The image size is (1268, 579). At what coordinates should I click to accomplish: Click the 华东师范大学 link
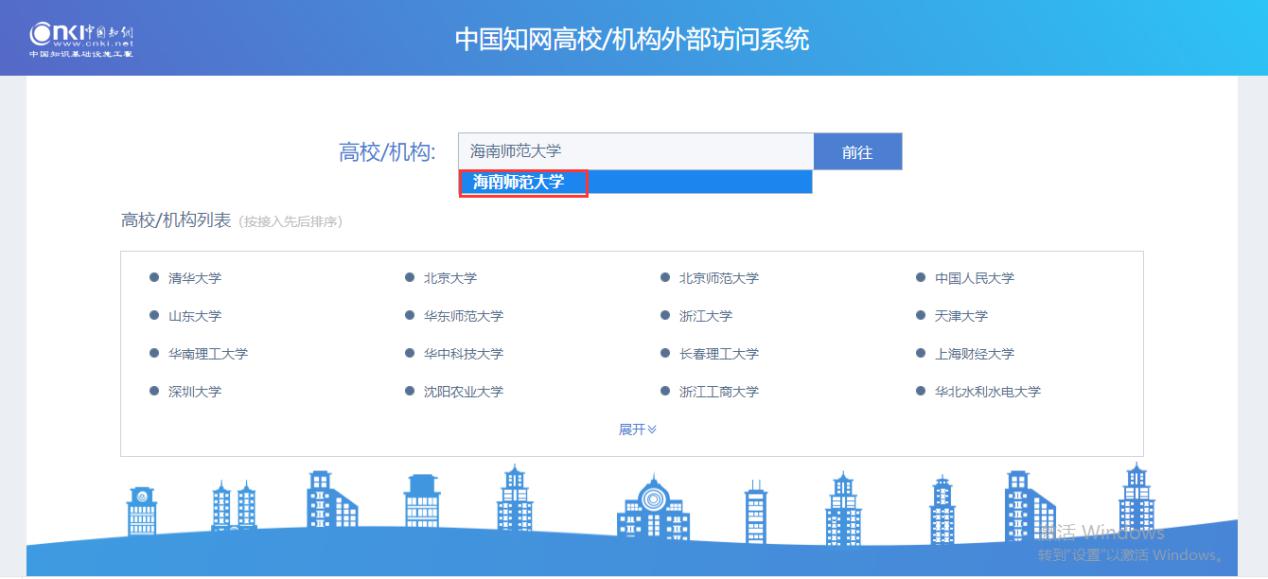tap(463, 316)
